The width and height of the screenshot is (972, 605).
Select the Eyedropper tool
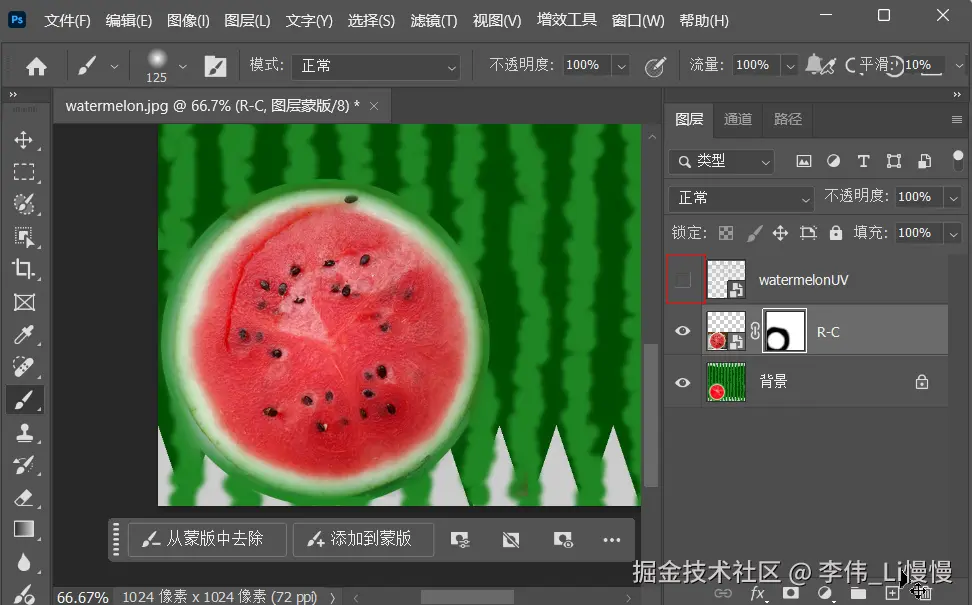24,335
